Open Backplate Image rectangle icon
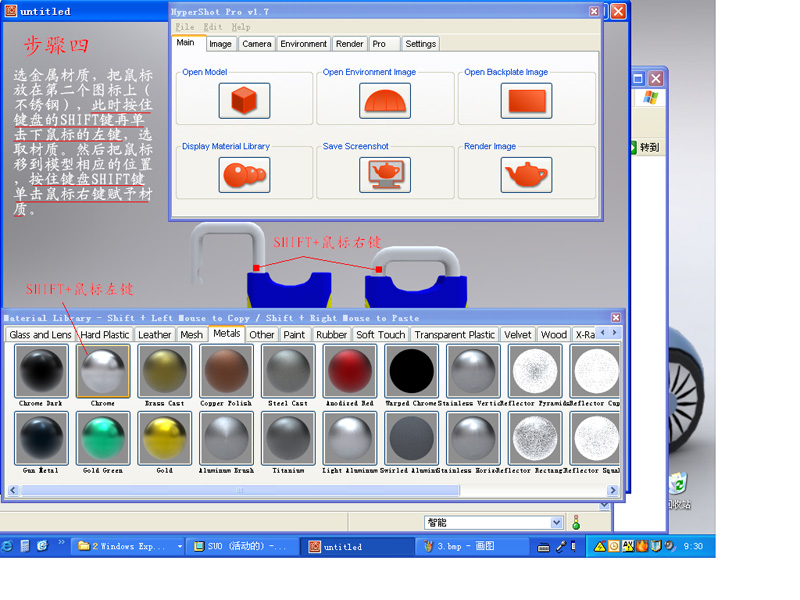This screenshot has width=800, height=600. (527, 101)
